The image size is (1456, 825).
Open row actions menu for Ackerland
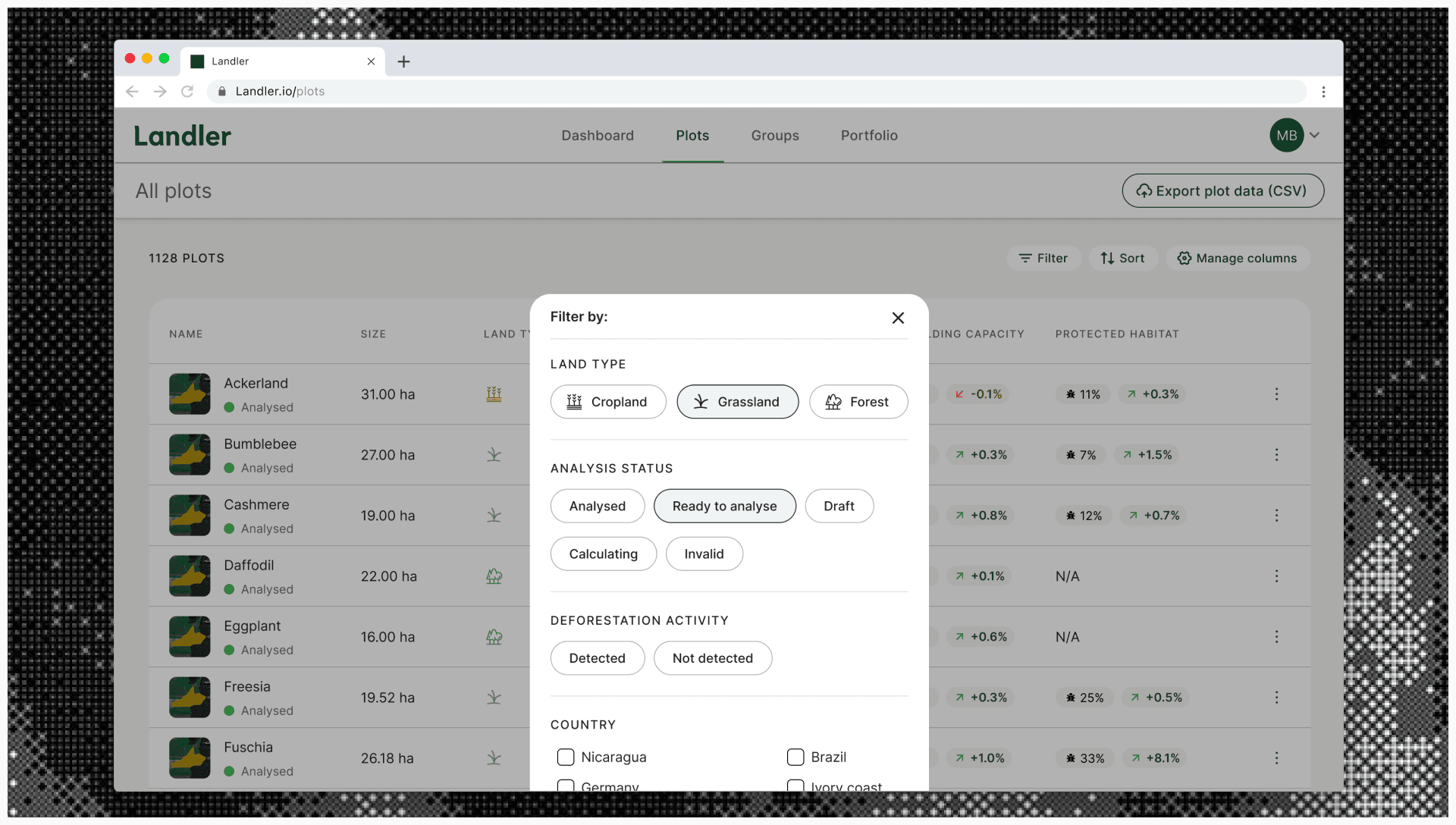[x=1276, y=394]
